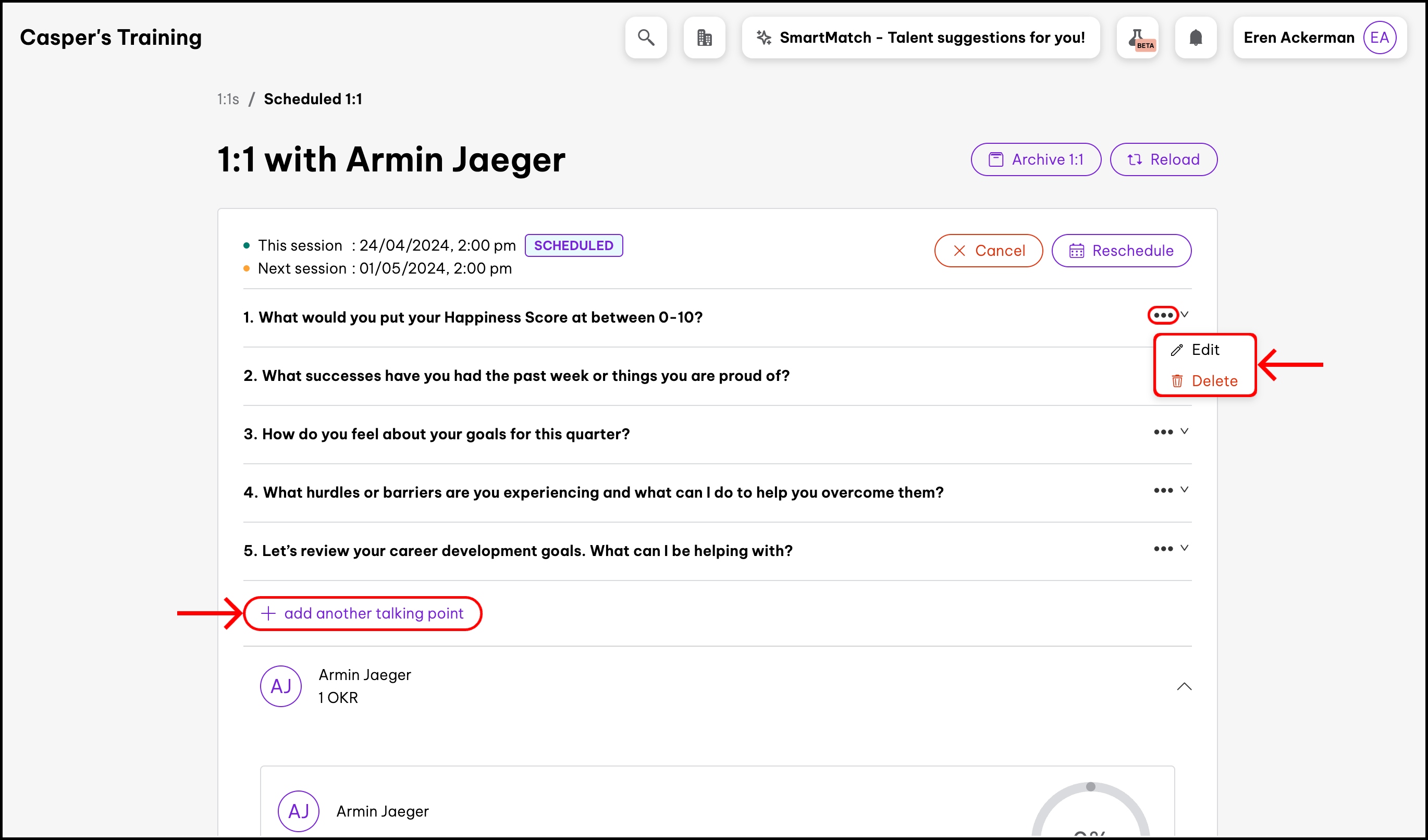1428x840 pixels.
Task: Open three-dots menu for question 3
Action: click(x=1163, y=432)
